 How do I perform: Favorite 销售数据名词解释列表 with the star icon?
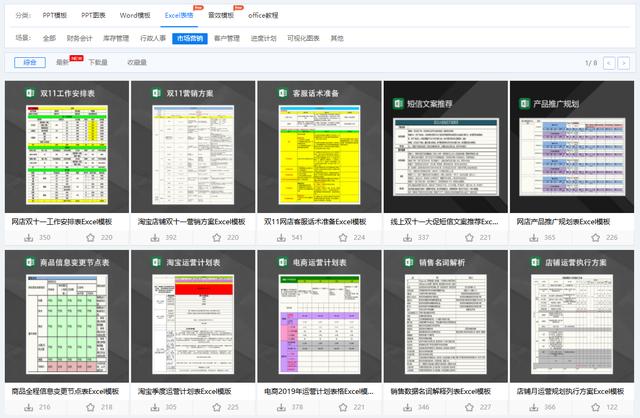[x=469, y=407]
